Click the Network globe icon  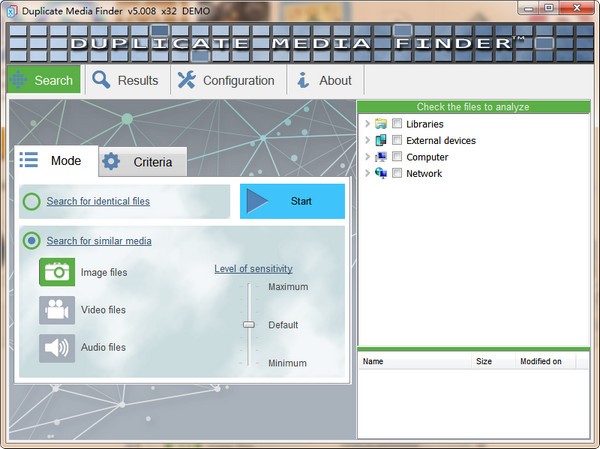[381, 173]
